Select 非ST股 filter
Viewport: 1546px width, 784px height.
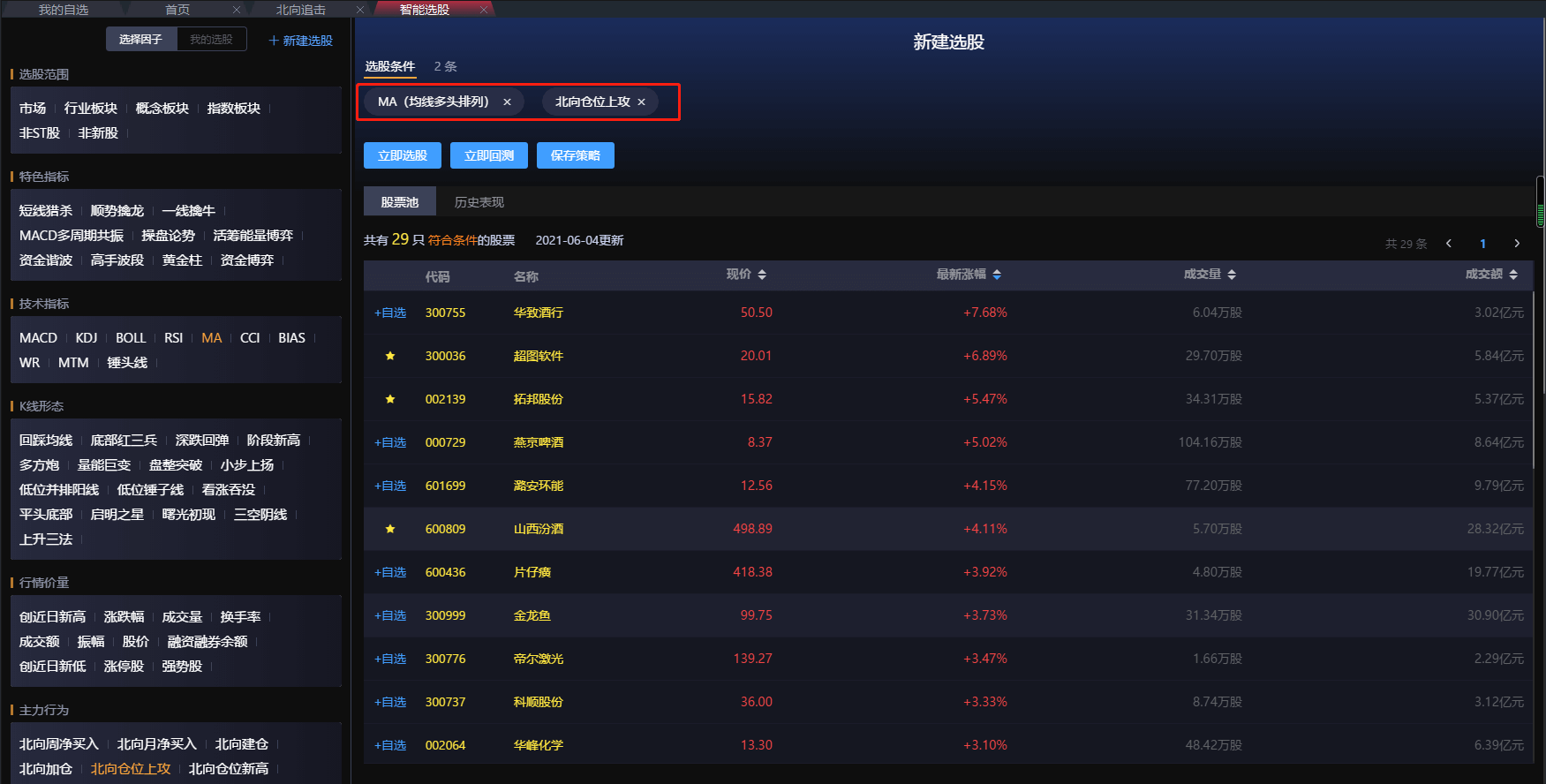pos(40,133)
